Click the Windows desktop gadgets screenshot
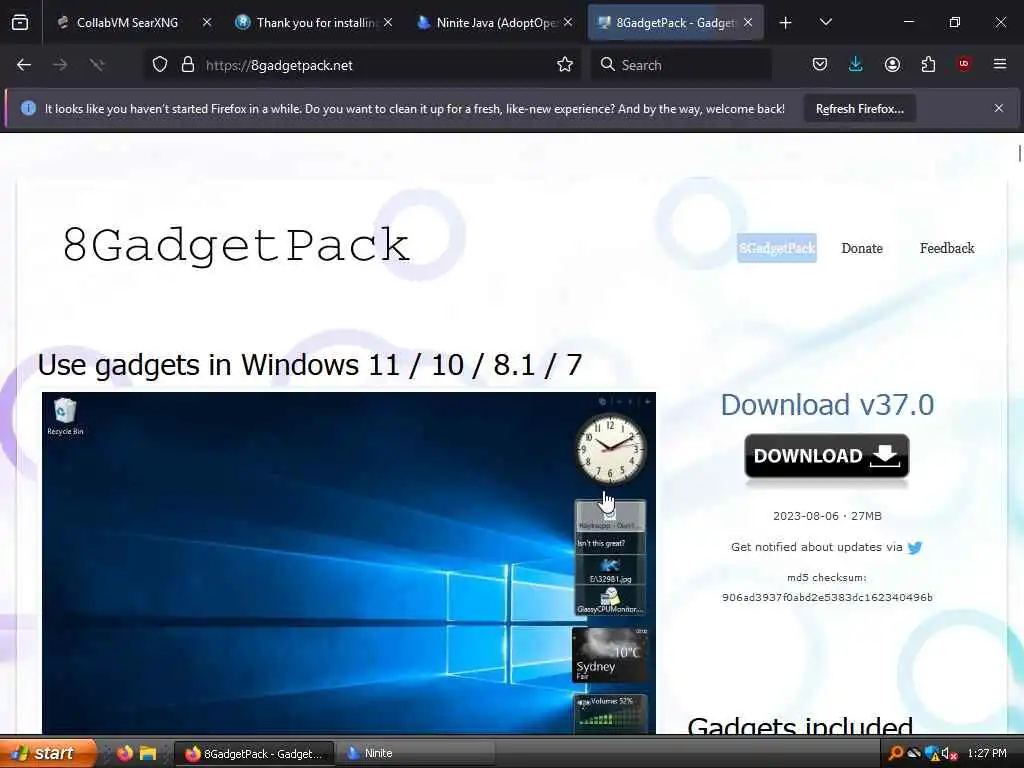 349,562
